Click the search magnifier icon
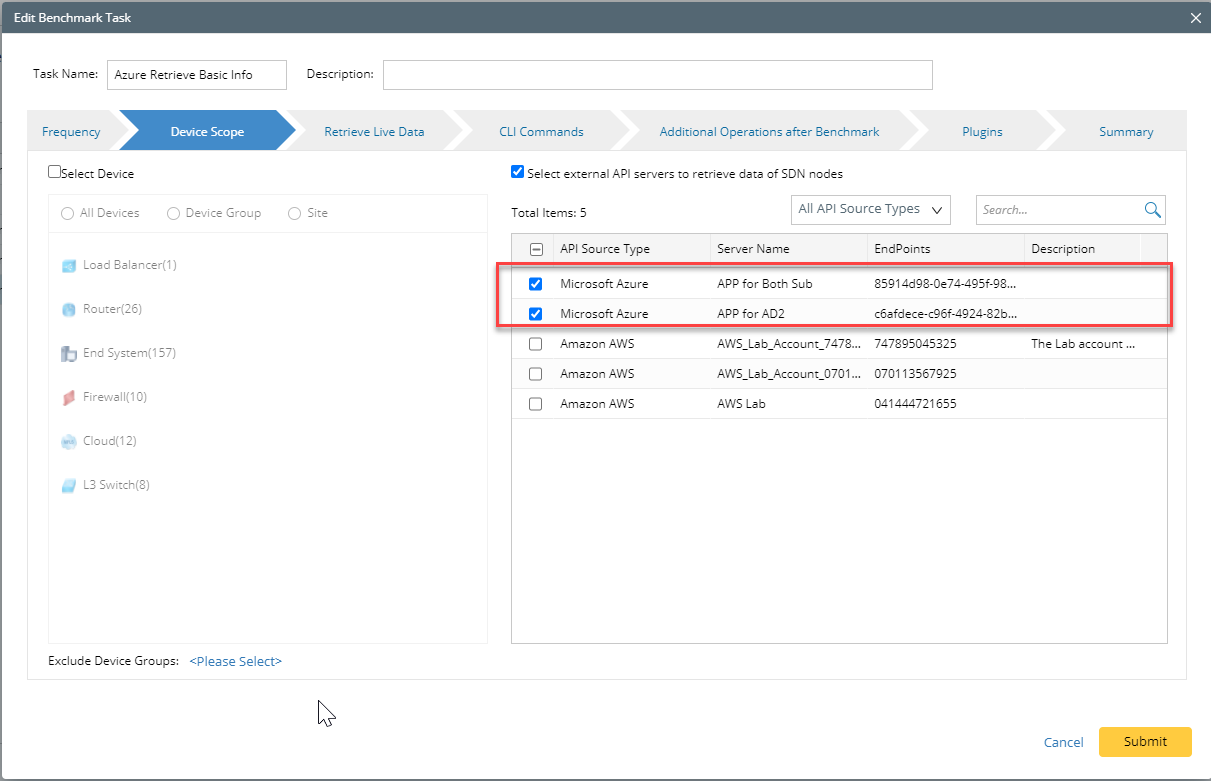 pyautogui.click(x=1153, y=210)
